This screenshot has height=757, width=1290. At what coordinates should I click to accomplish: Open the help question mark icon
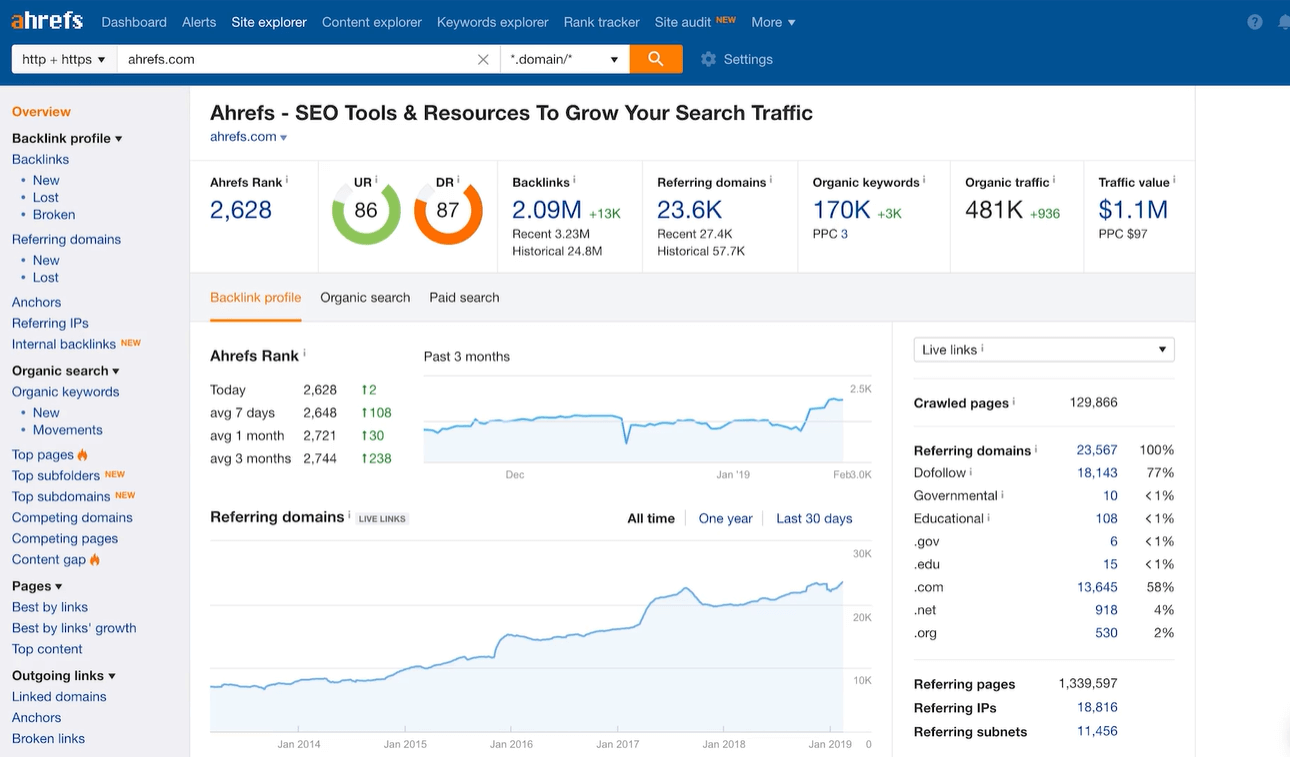click(1255, 22)
